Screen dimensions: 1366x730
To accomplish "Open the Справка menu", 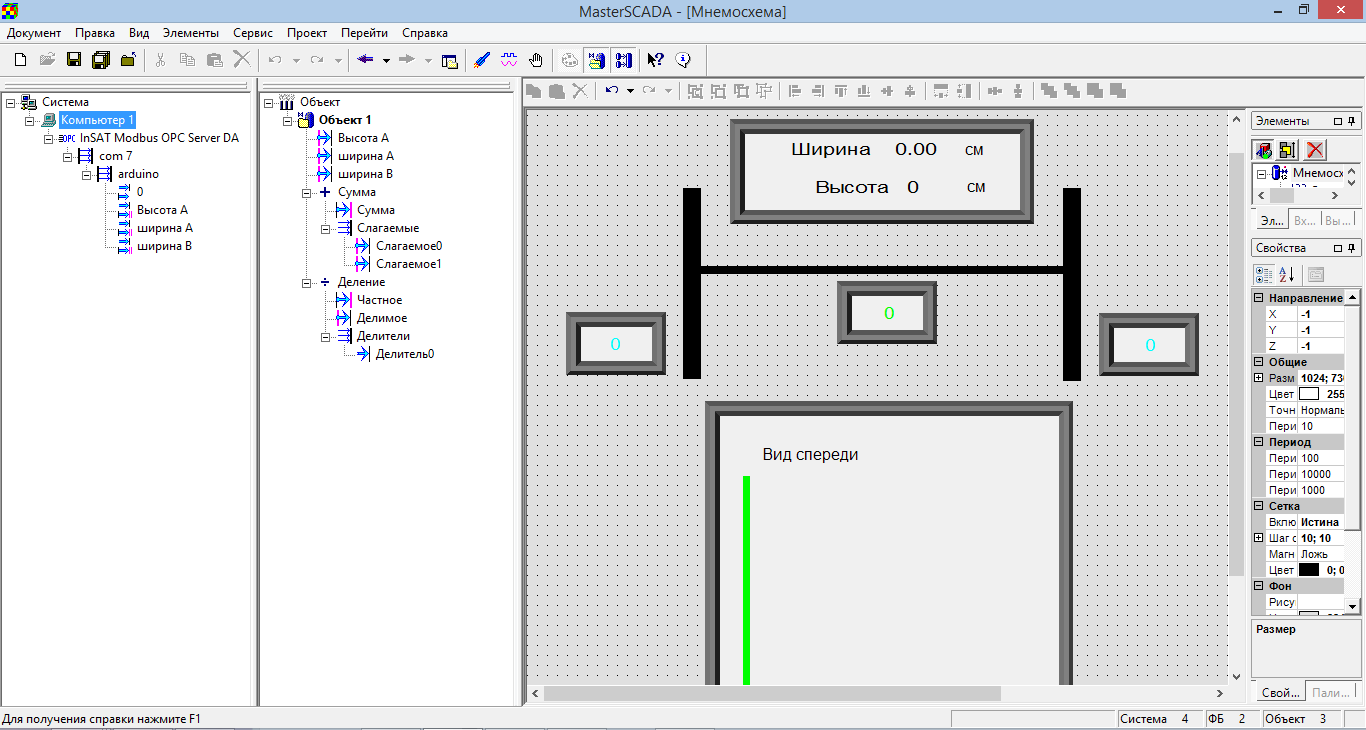I will (x=424, y=33).
